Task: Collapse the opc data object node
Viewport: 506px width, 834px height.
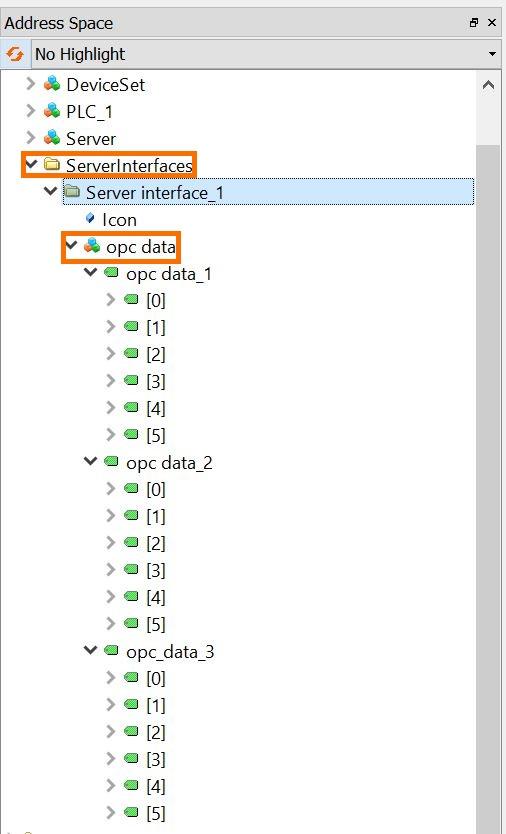Action: 71,245
